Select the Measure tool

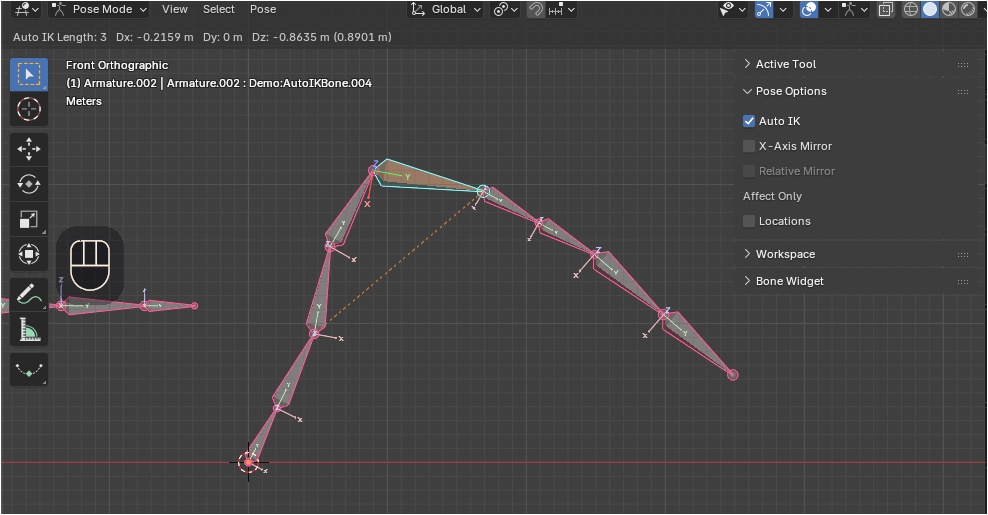click(x=29, y=330)
